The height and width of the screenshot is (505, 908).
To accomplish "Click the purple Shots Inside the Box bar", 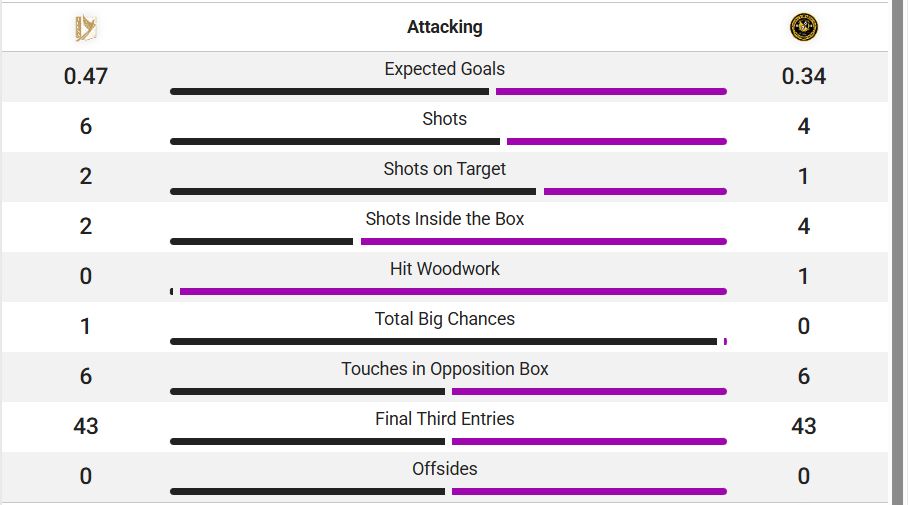I will tap(544, 241).
